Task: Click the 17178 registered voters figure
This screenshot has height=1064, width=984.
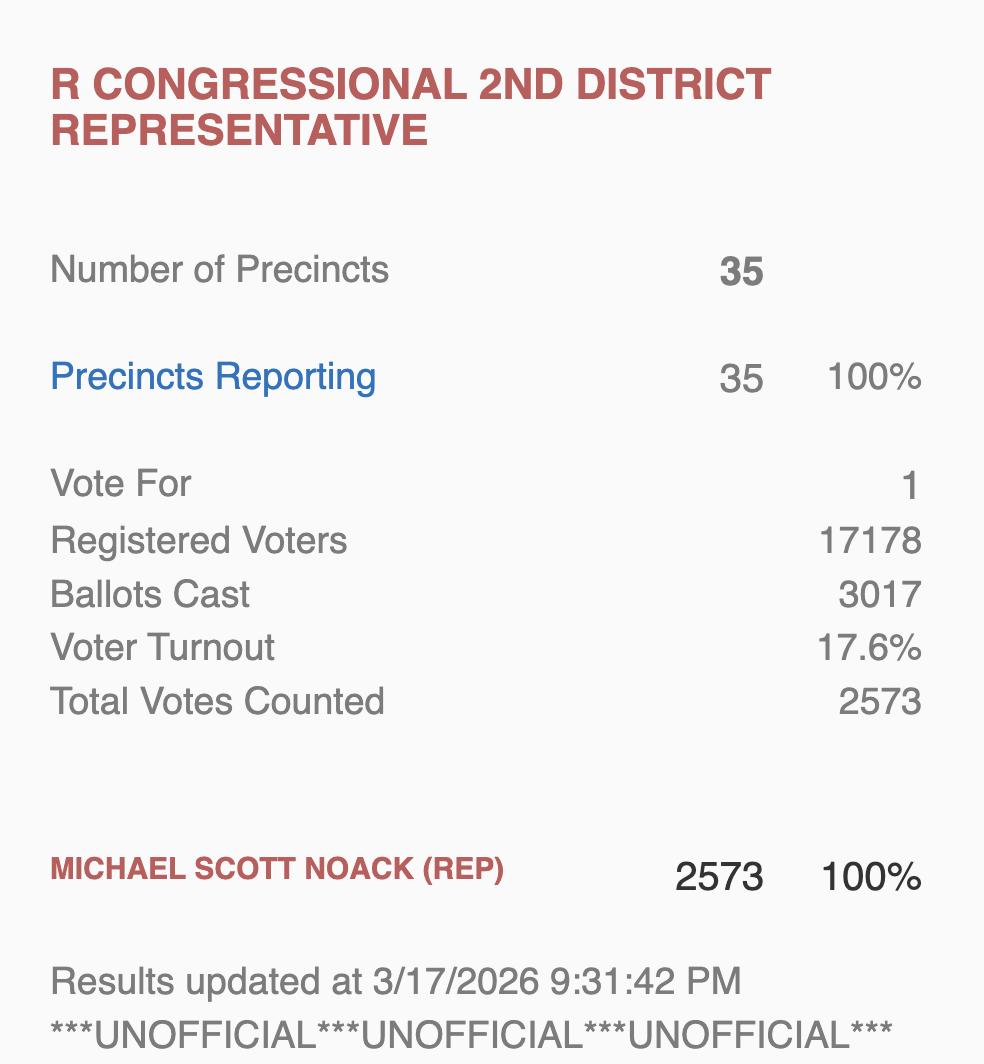Action: click(x=869, y=541)
